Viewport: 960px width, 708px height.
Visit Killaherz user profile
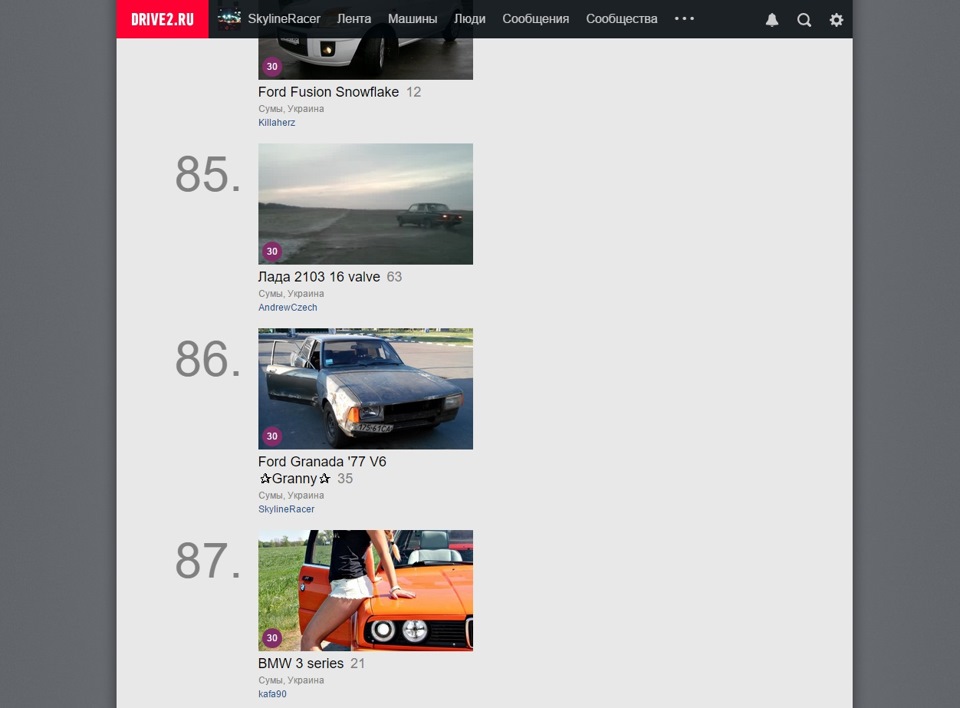click(277, 122)
